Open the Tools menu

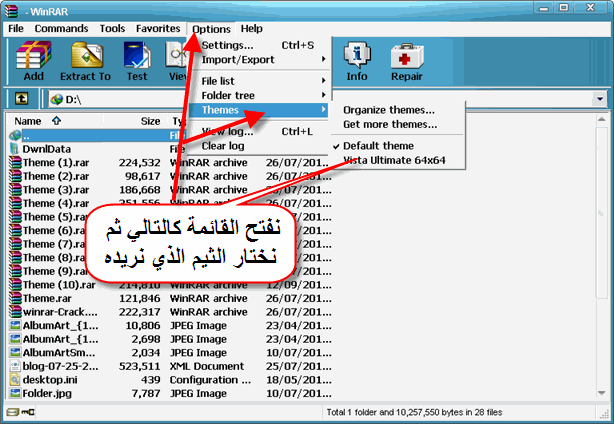tap(112, 29)
